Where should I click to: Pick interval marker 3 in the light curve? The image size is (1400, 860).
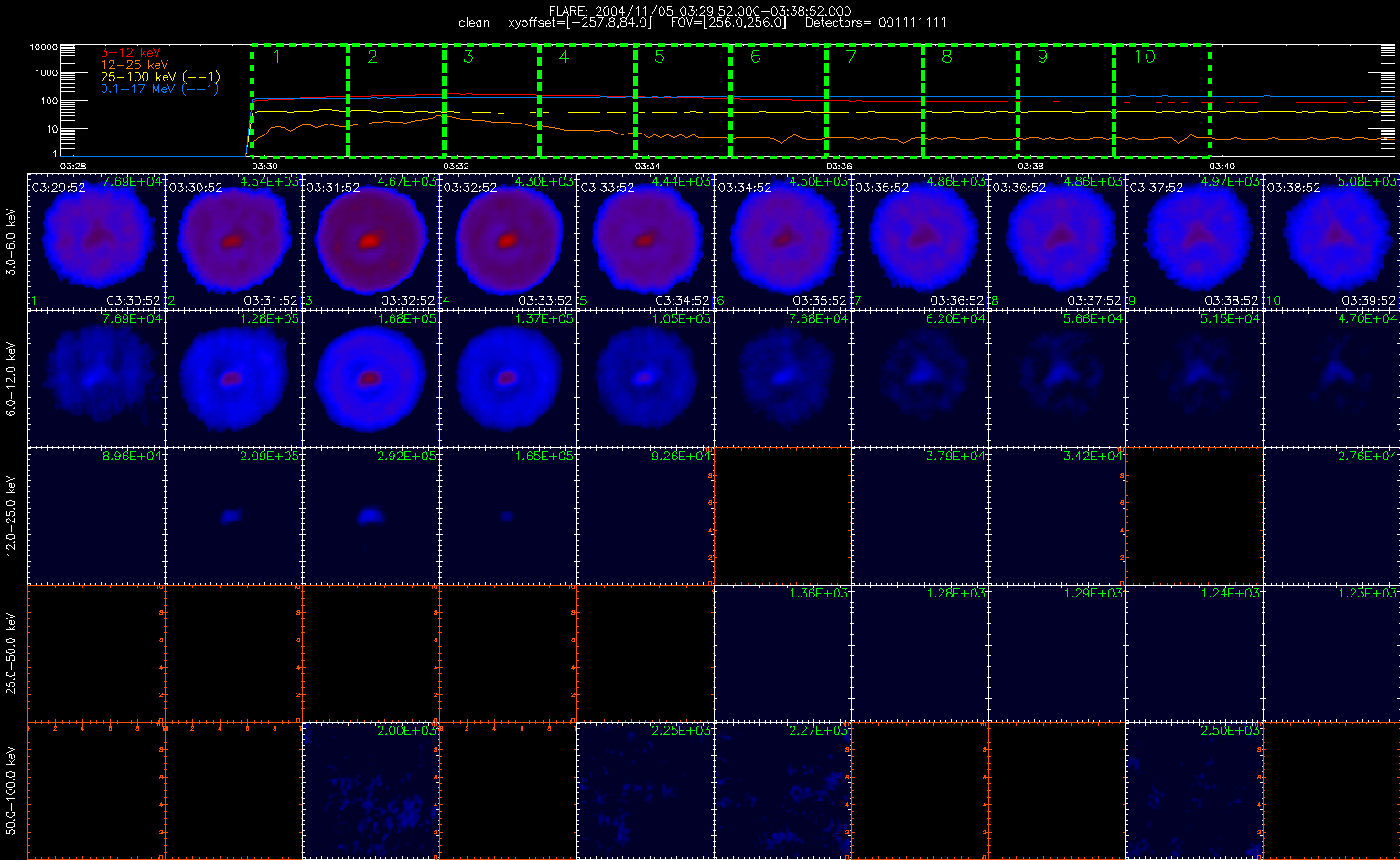click(468, 57)
